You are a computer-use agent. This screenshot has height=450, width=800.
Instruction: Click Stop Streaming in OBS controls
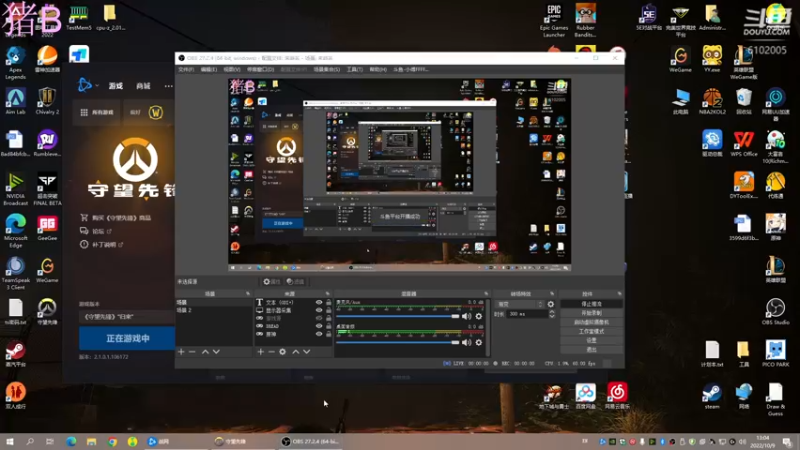pos(591,304)
